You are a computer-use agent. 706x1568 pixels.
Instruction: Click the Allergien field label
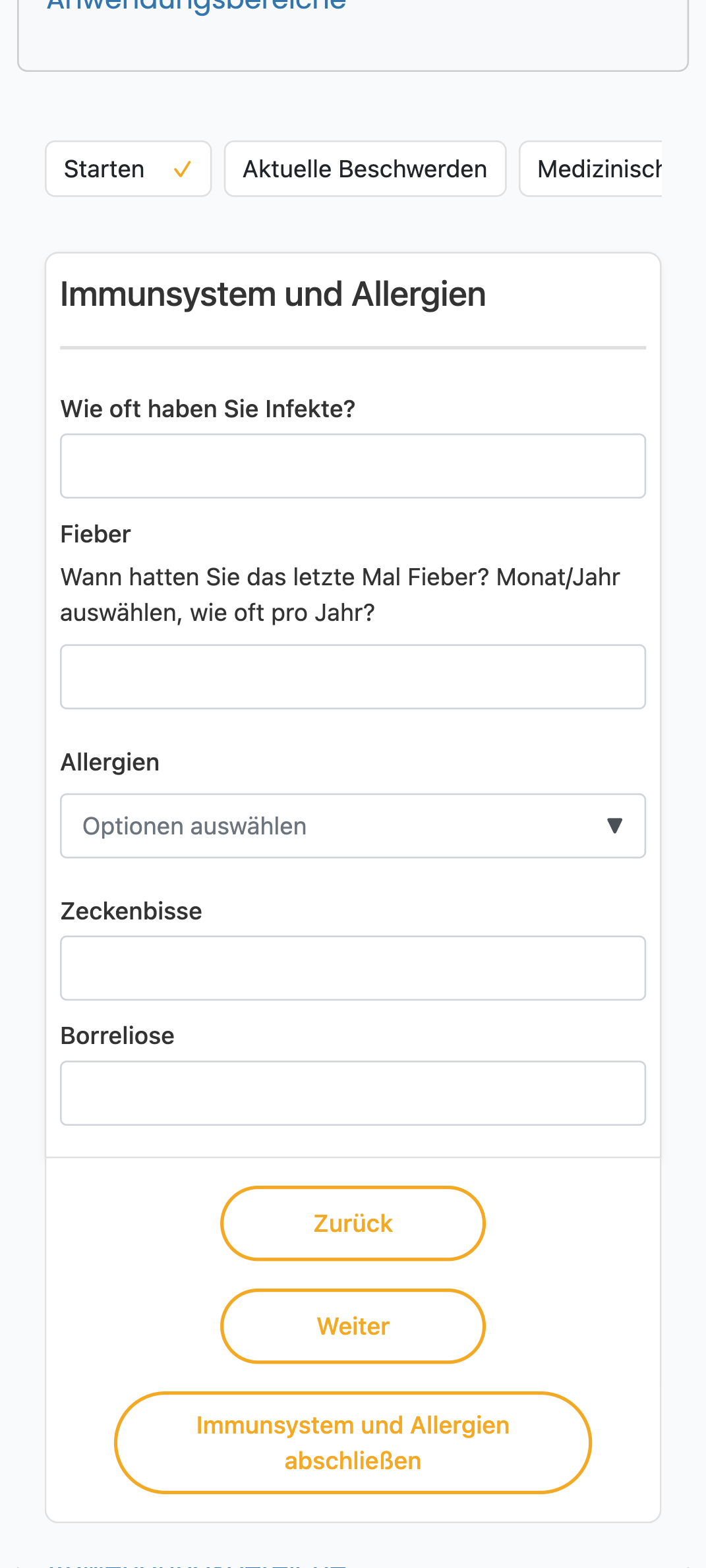click(x=110, y=763)
